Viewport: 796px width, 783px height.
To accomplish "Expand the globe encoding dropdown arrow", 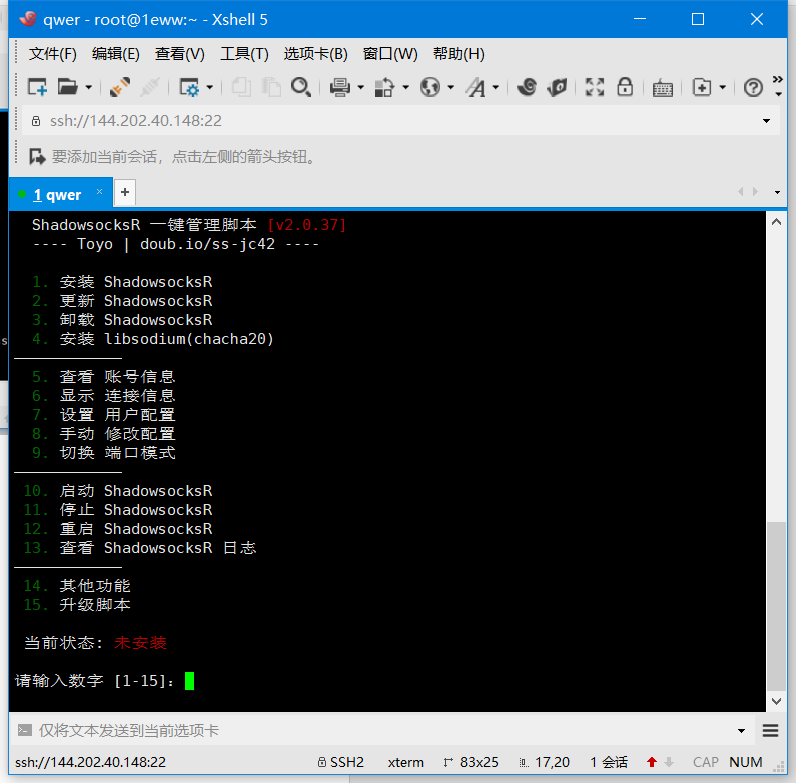I will pyautogui.click(x=450, y=88).
